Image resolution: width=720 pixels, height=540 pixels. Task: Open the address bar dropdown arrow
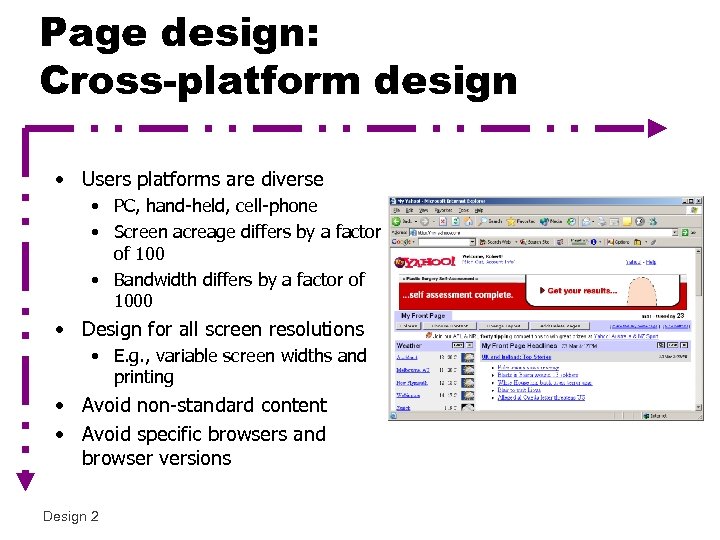click(675, 232)
